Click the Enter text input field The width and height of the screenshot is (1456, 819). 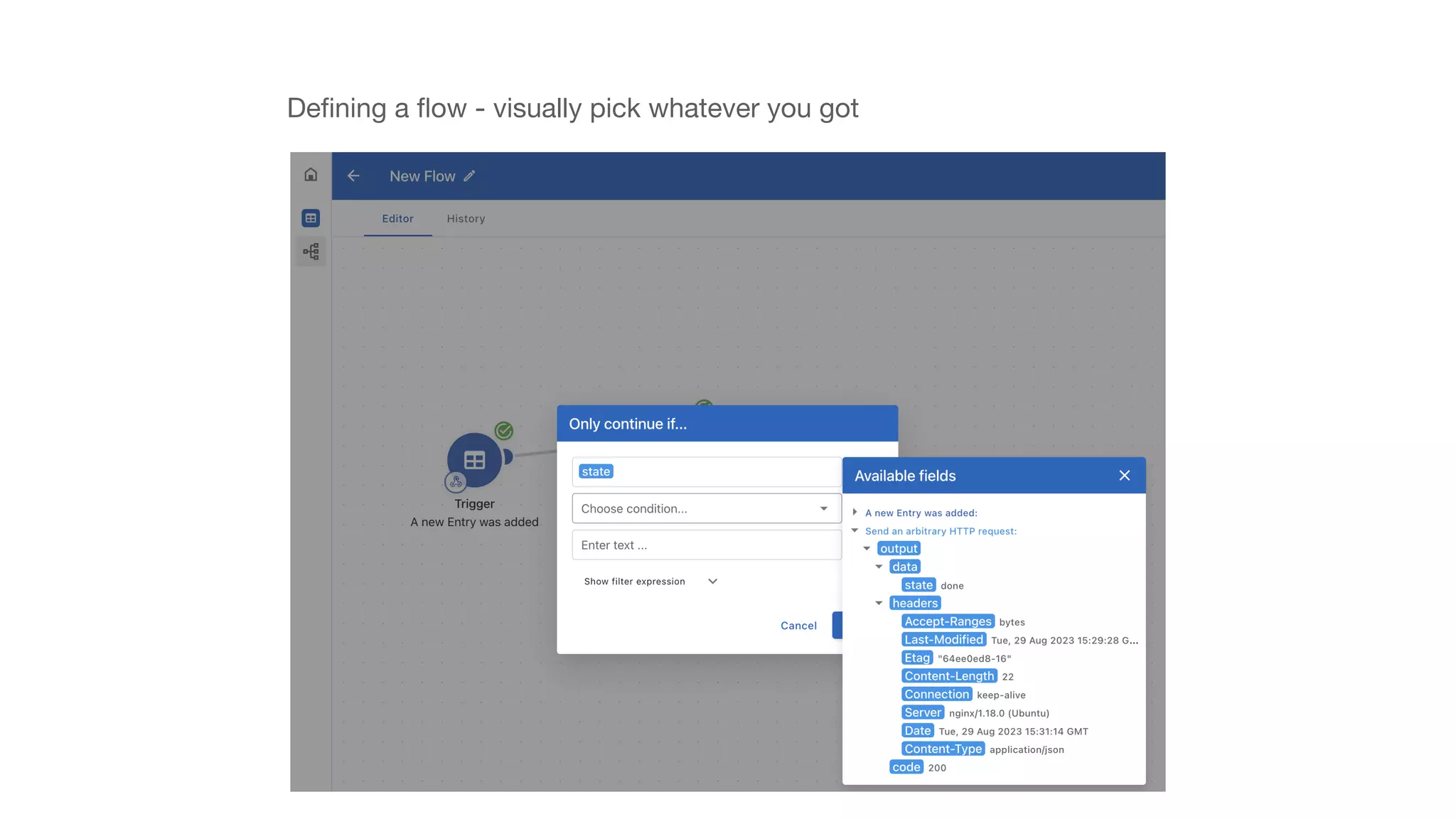(706, 545)
